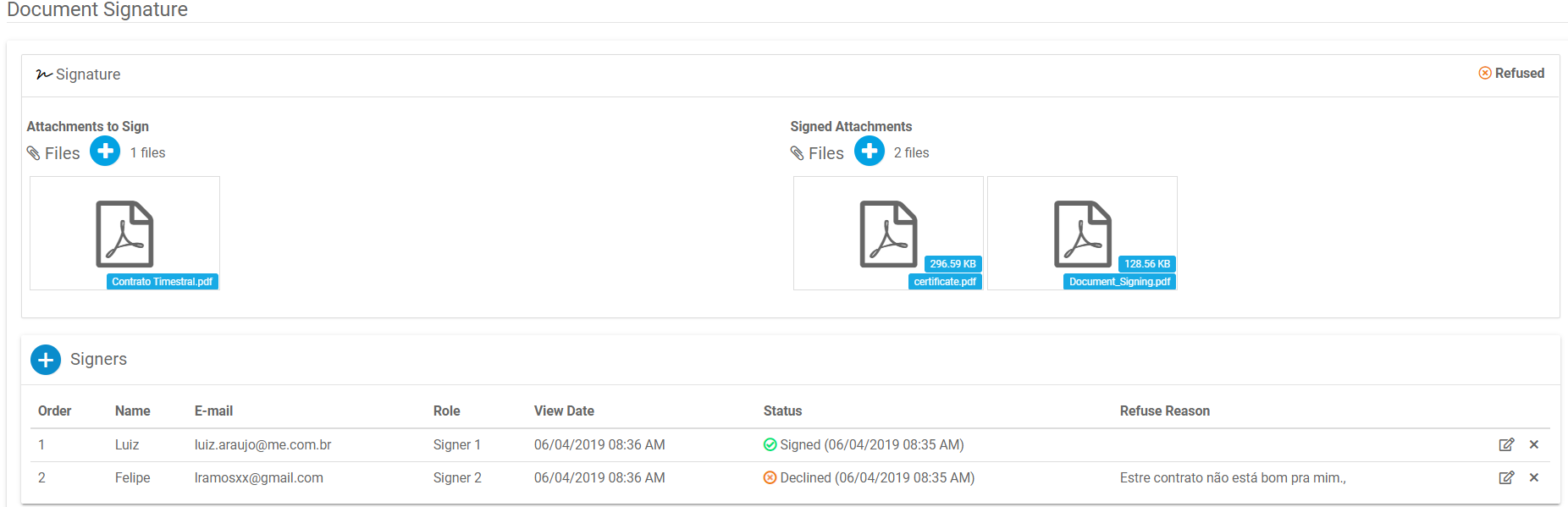
Task: Click the View Date column header
Action: (x=564, y=411)
